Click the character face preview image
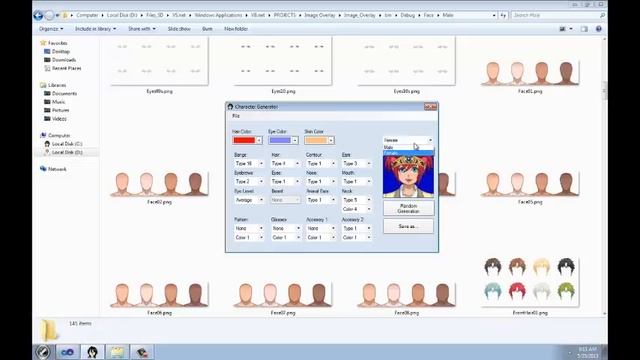This screenshot has height=360, width=640. pyautogui.click(x=408, y=176)
